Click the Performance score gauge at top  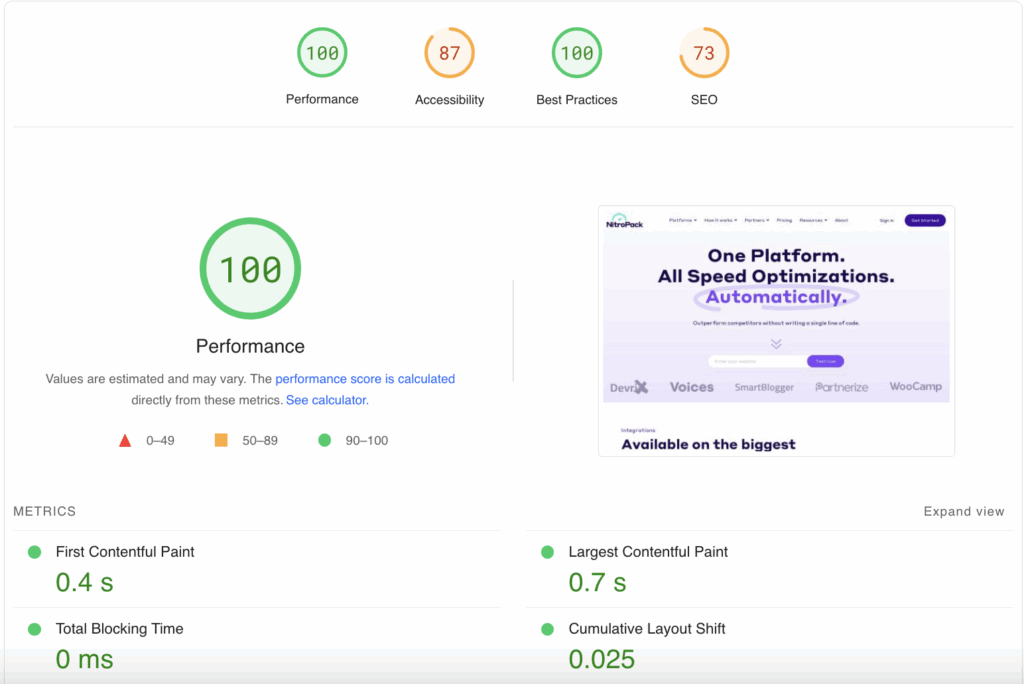click(322, 52)
